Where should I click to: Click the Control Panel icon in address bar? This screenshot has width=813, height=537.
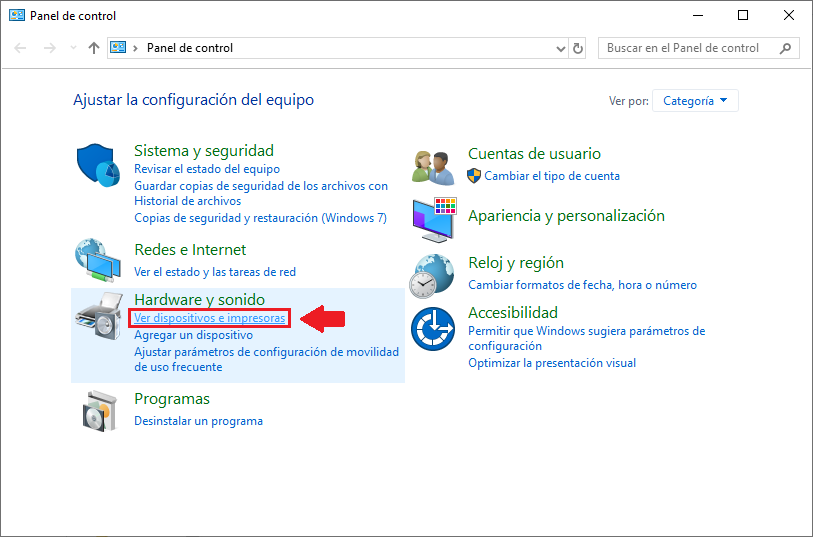pyautogui.click(x=118, y=48)
